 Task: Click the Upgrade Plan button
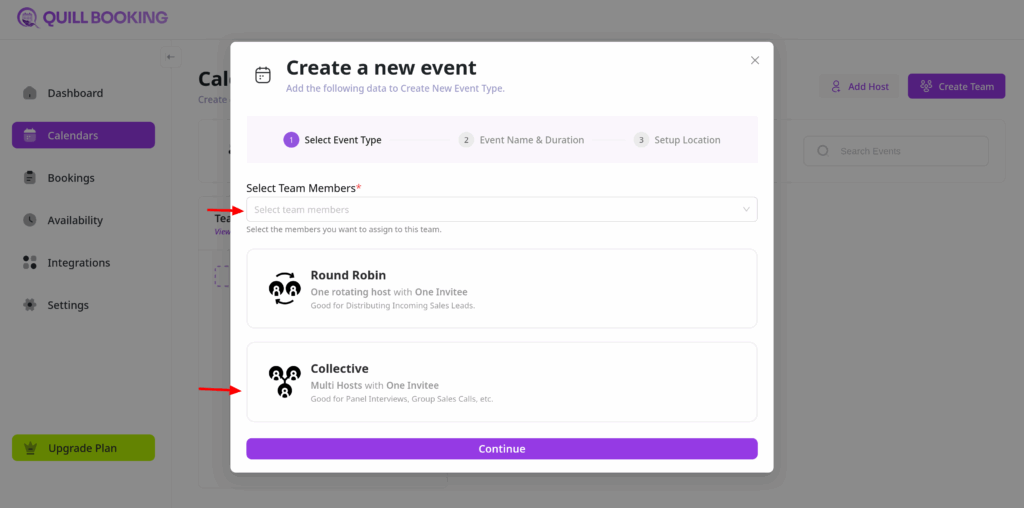pyautogui.click(x=83, y=448)
